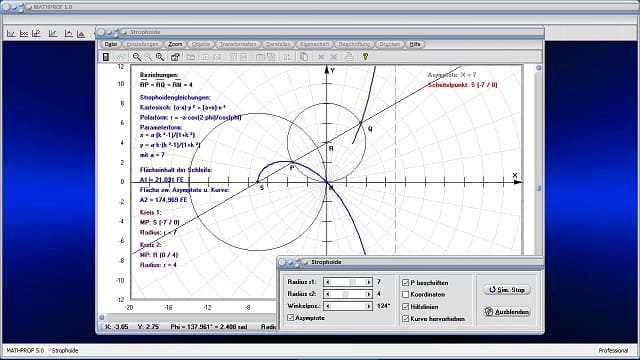Click the undo arrow icon next to calculator
This screenshot has height=360, width=640.
[x=120, y=57]
